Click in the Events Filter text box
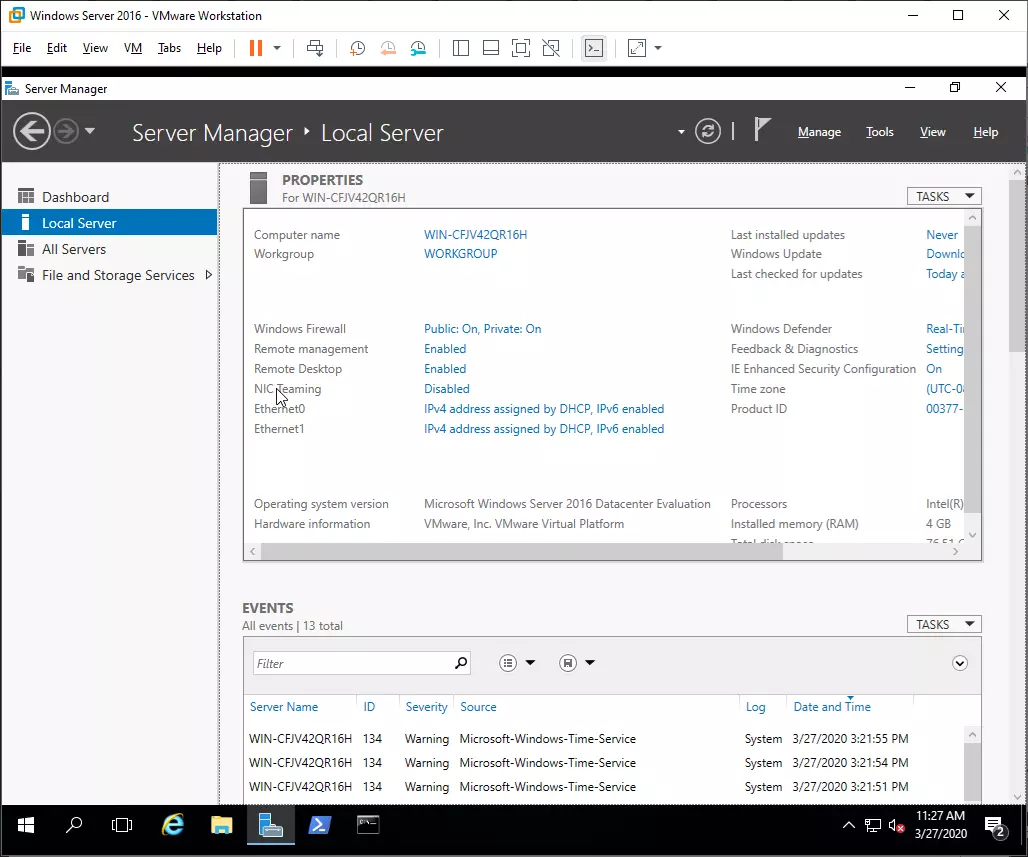The width and height of the screenshot is (1028, 857). tap(353, 664)
